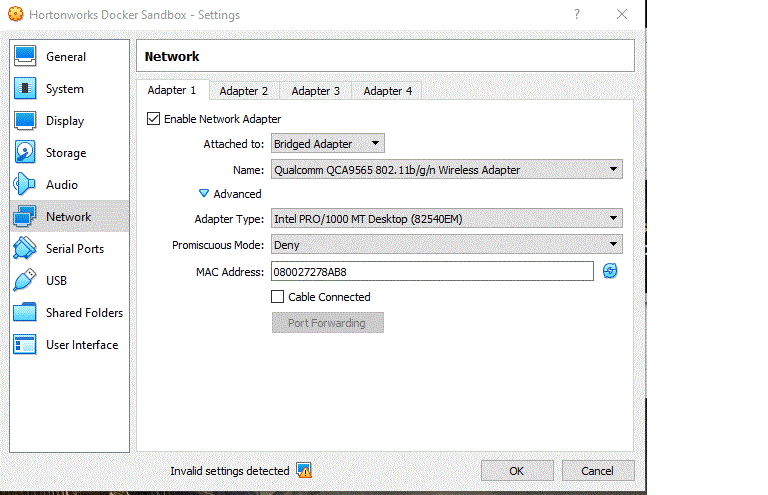Select the Shared Folders category label
Image resolution: width=768 pixels, height=495 pixels.
[x=84, y=312]
